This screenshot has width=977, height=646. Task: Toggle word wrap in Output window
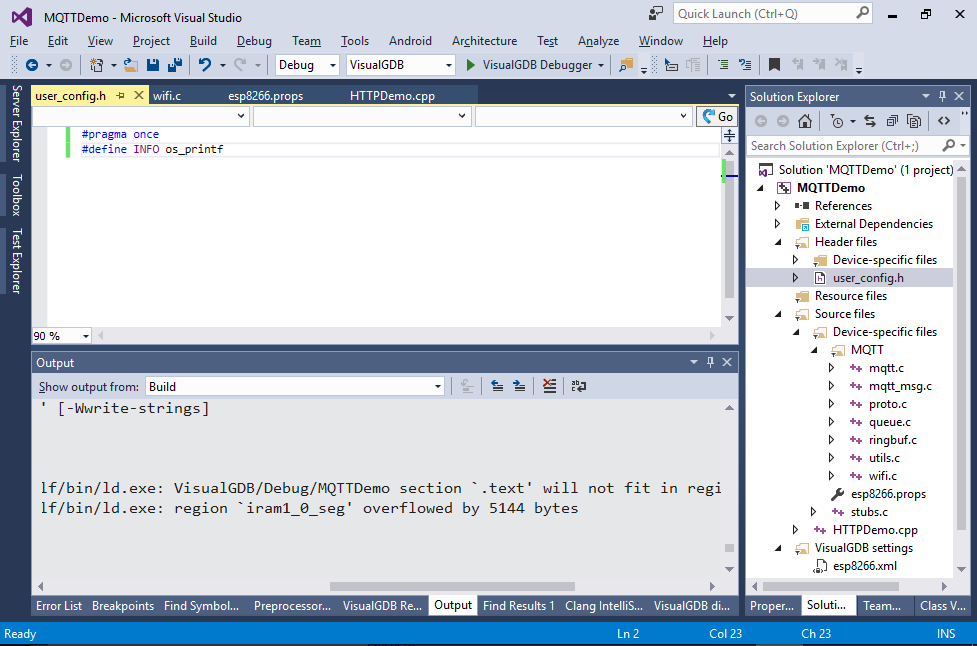coord(579,386)
